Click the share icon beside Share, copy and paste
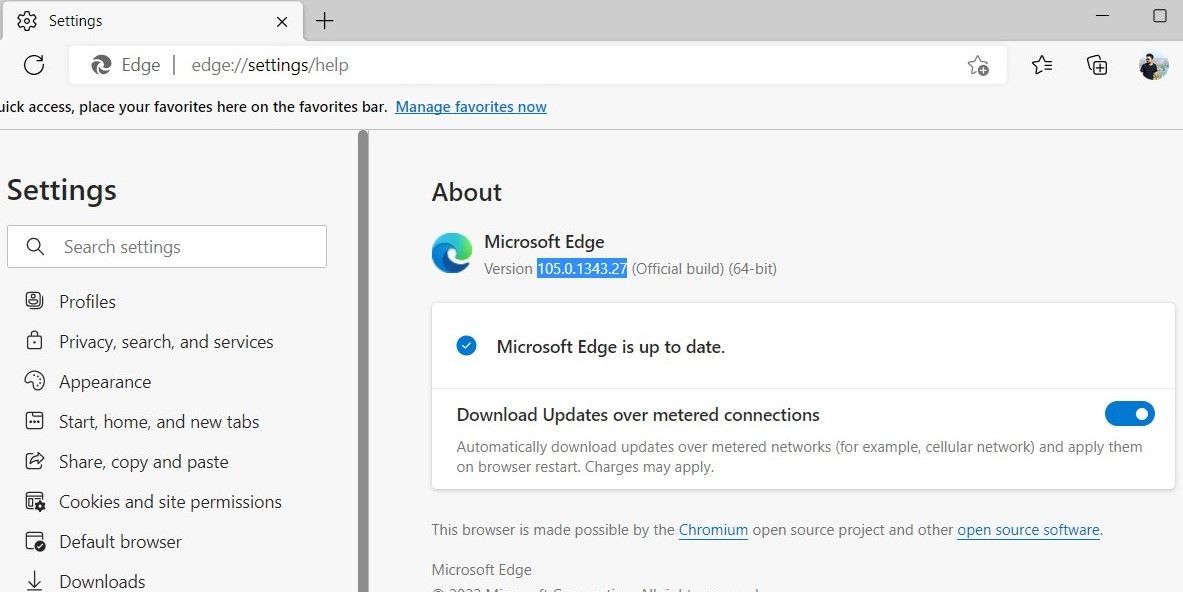1183x592 pixels. (35, 461)
